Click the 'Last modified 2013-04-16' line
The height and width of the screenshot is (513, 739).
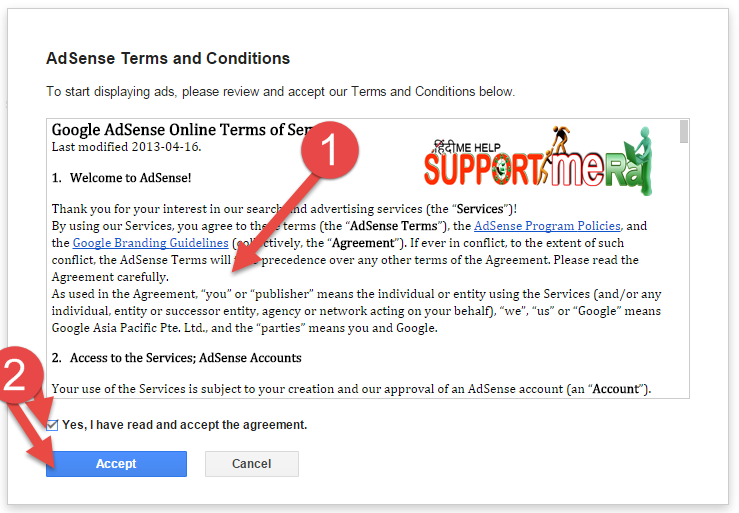126,147
